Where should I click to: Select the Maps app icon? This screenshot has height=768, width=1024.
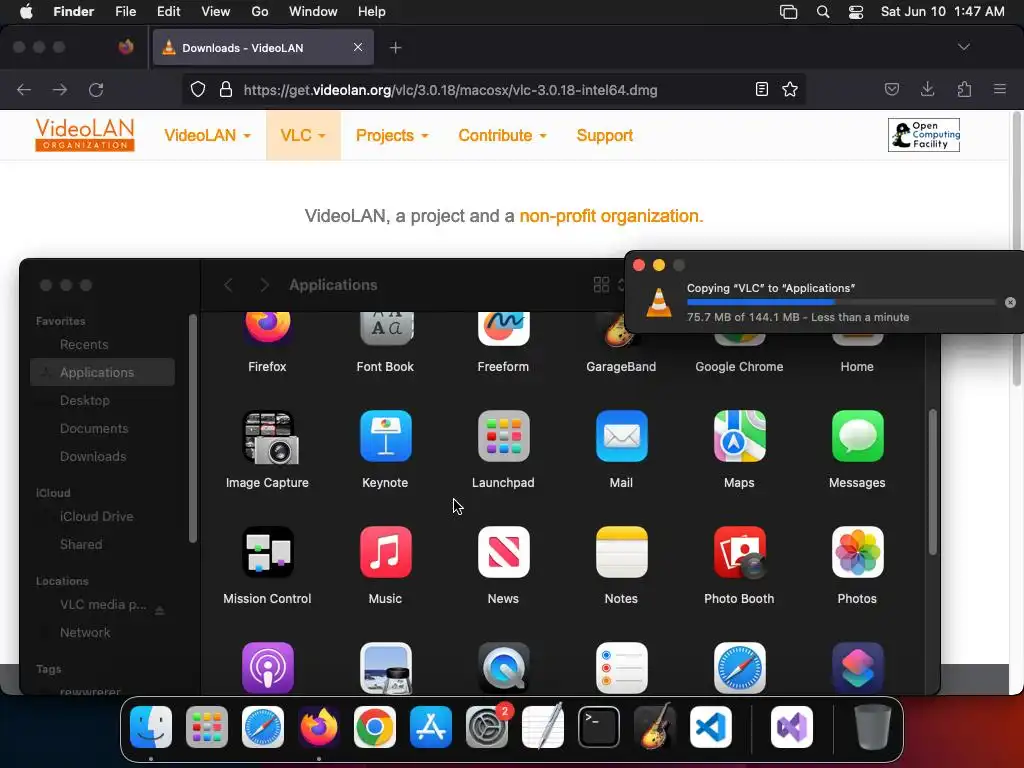739,436
